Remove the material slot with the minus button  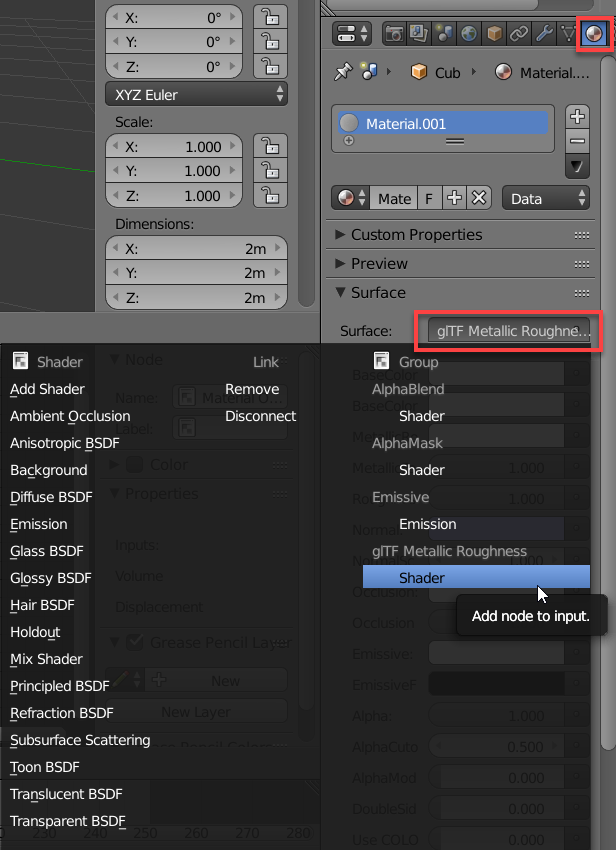[578, 141]
